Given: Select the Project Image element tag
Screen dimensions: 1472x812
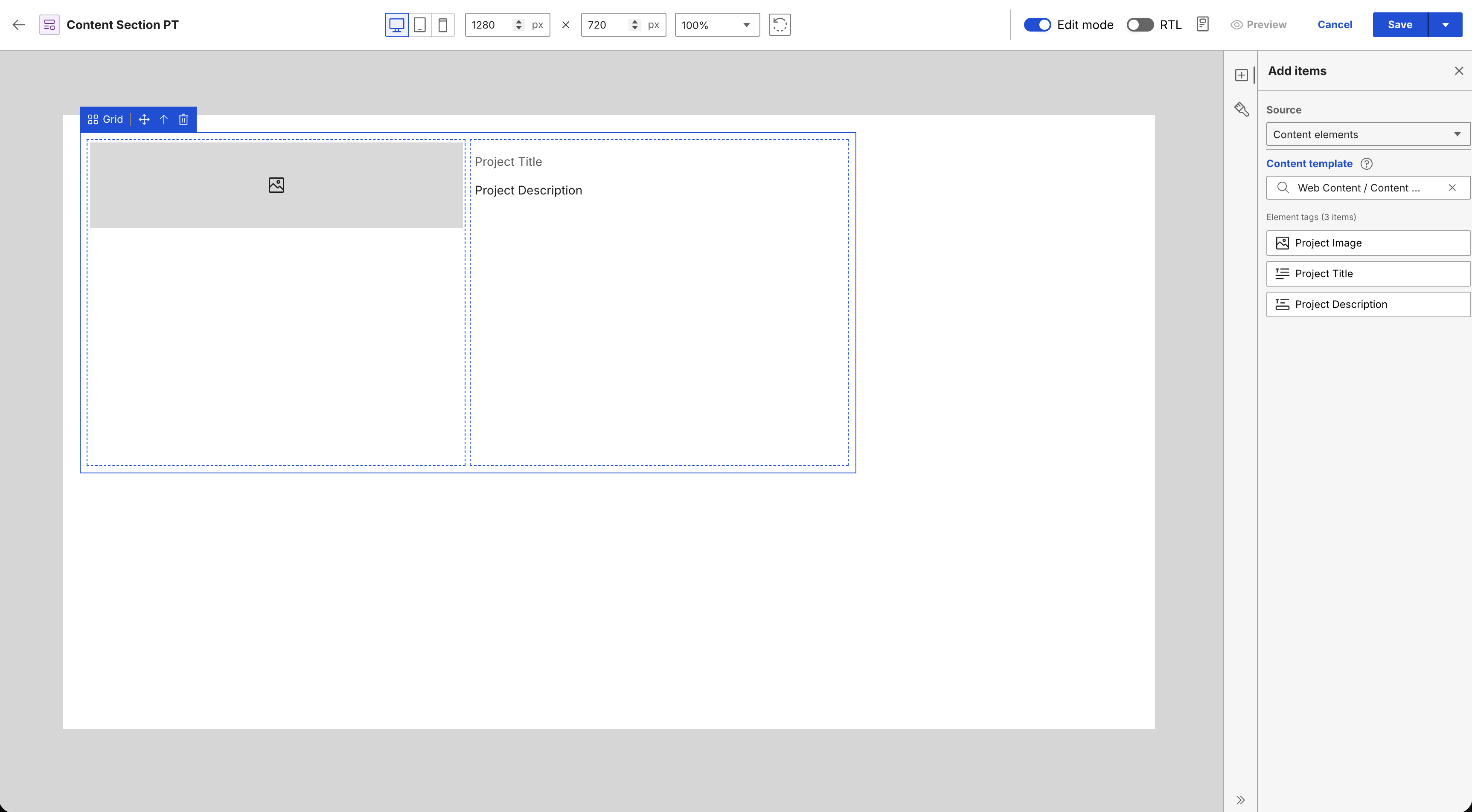Looking at the screenshot, I should click(x=1368, y=243).
